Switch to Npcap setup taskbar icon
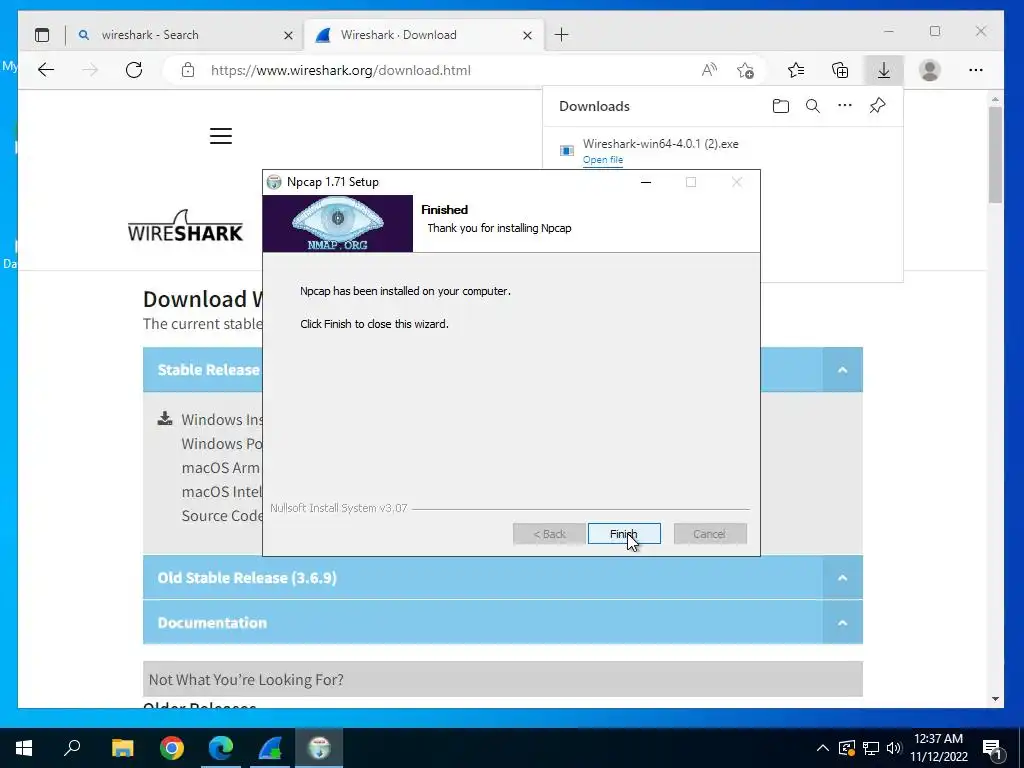The height and width of the screenshot is (768, 1024). pyautogui.click(x=319, y=748)
